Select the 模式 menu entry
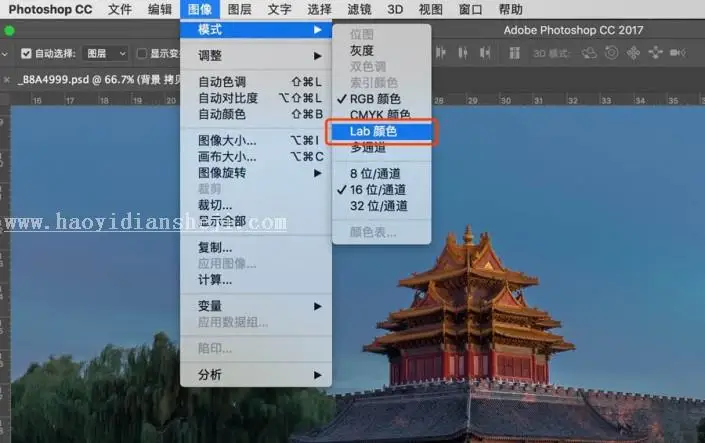Viewport: 705px width, 443px height. tap(256, 30)
